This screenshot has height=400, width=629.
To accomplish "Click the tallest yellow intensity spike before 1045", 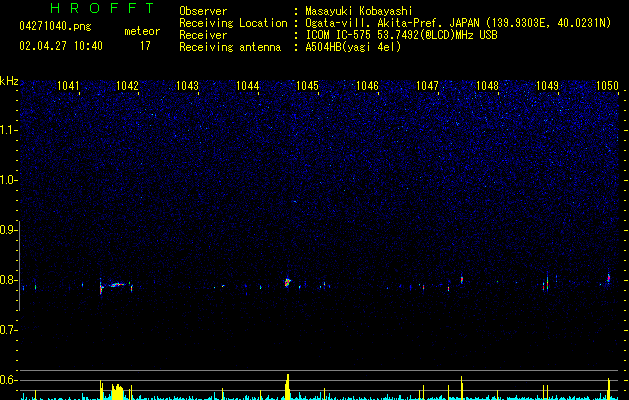I will (287, 386).
